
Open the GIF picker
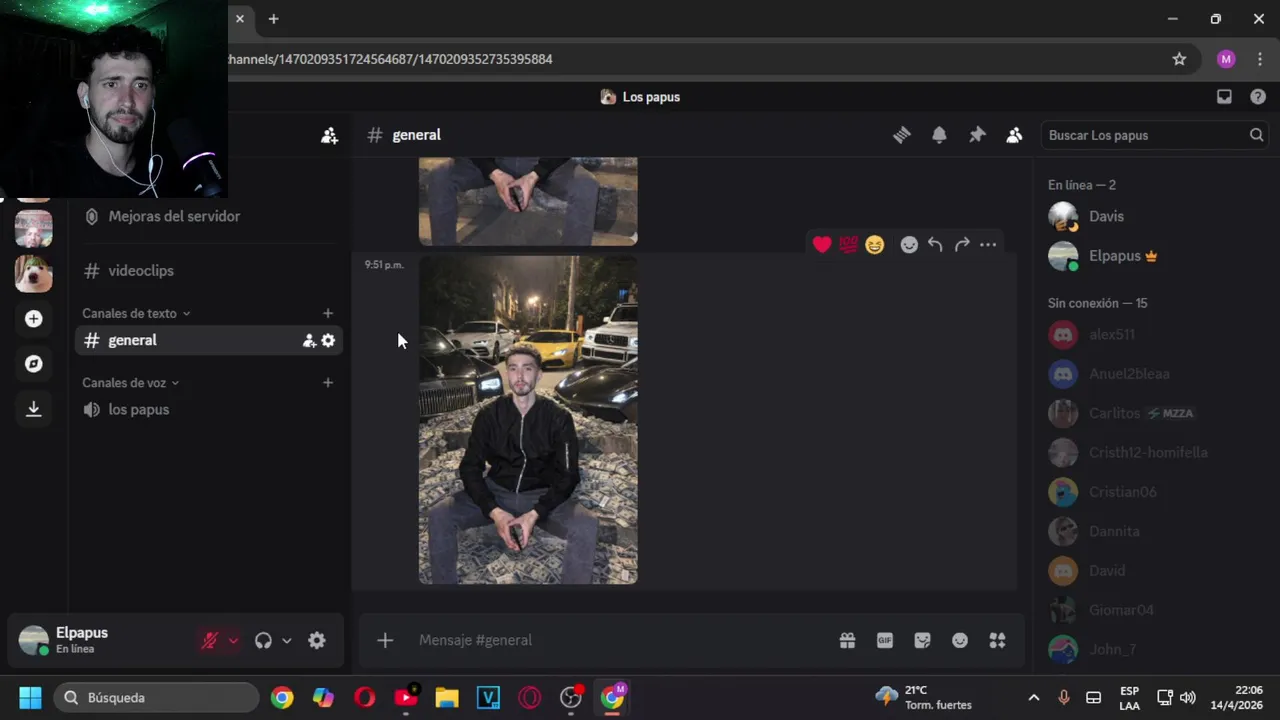pyautogui.click(x=885, y=640)
